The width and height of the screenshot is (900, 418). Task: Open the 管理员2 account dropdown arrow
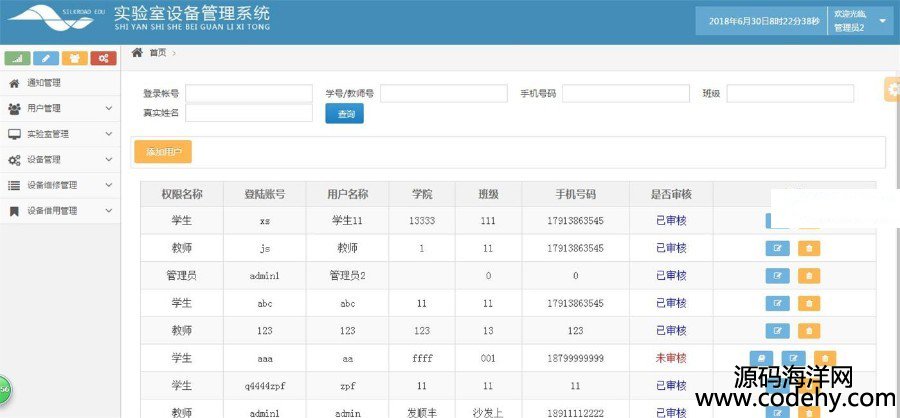tap(883, 20)
